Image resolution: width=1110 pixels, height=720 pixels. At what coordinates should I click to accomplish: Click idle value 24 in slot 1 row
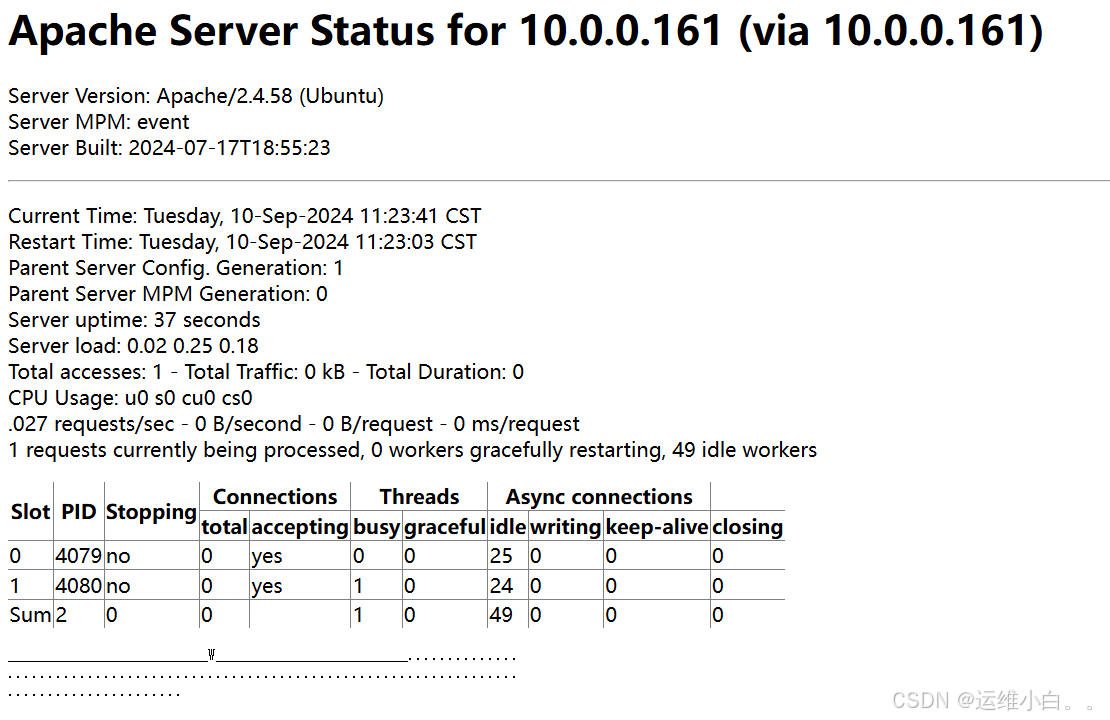coord(501,586)
